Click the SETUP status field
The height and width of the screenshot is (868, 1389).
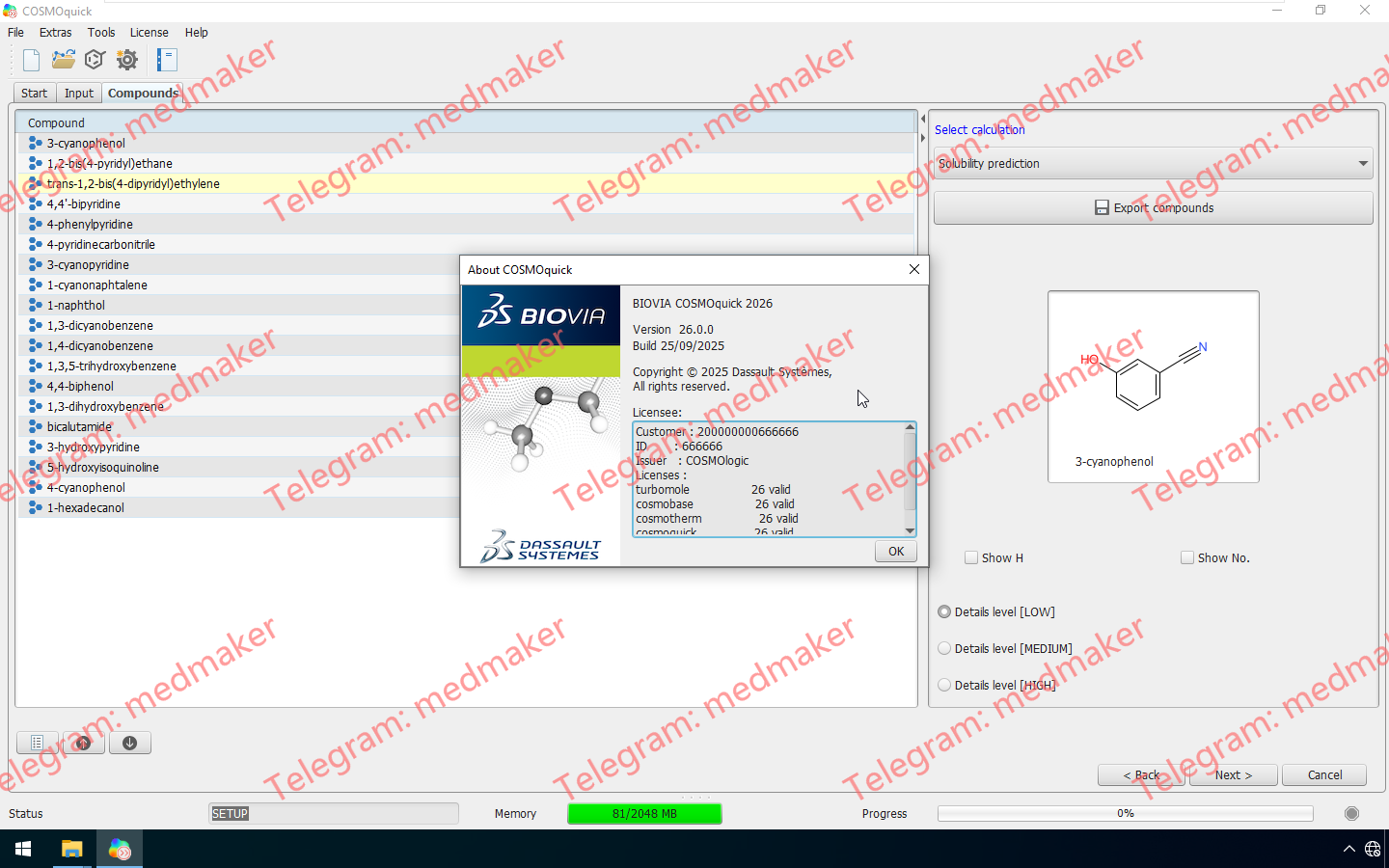[334, 813]
